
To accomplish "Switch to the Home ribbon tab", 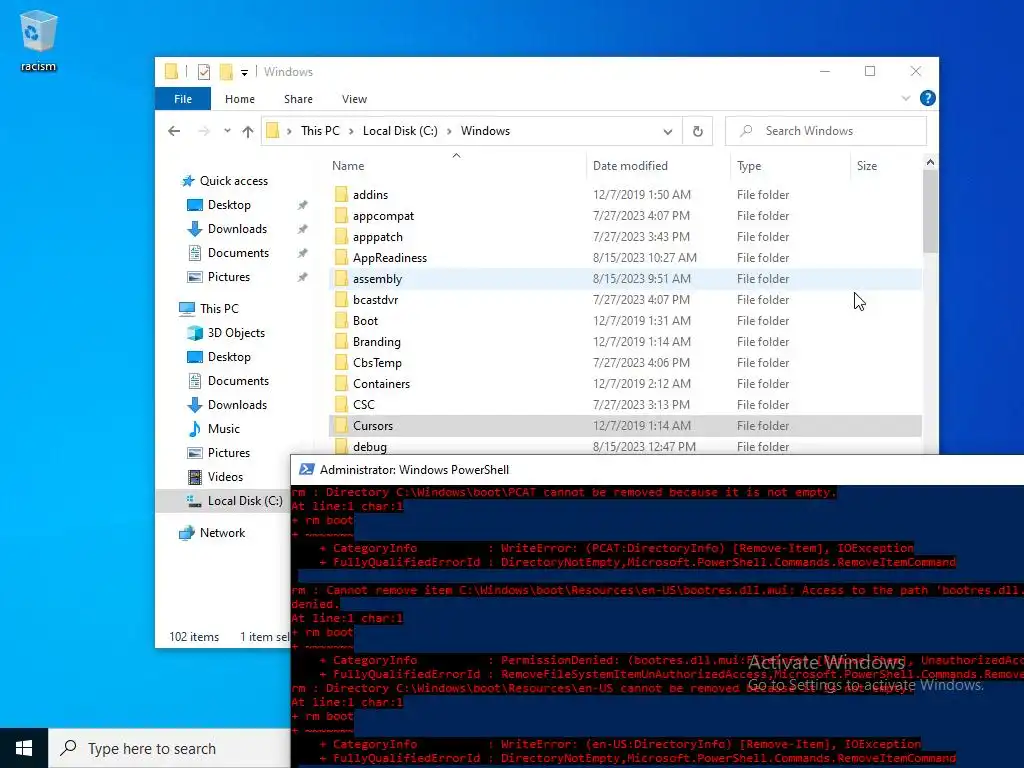I will (240, 99).
